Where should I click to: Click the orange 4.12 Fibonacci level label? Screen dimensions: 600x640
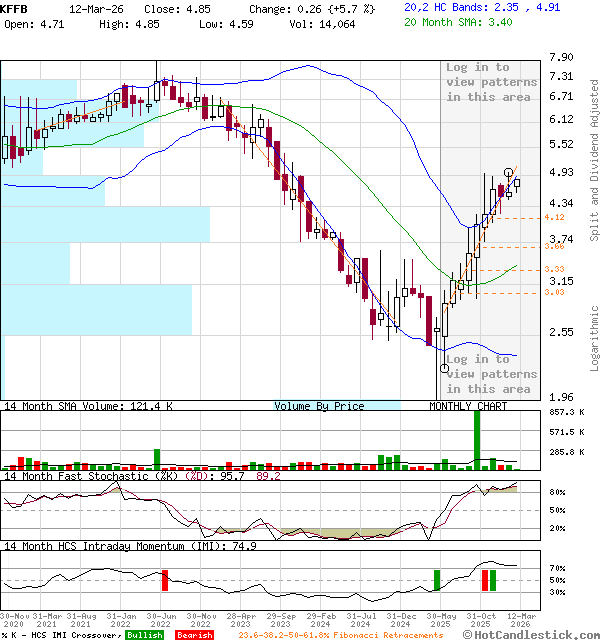(x=554, y=217)
